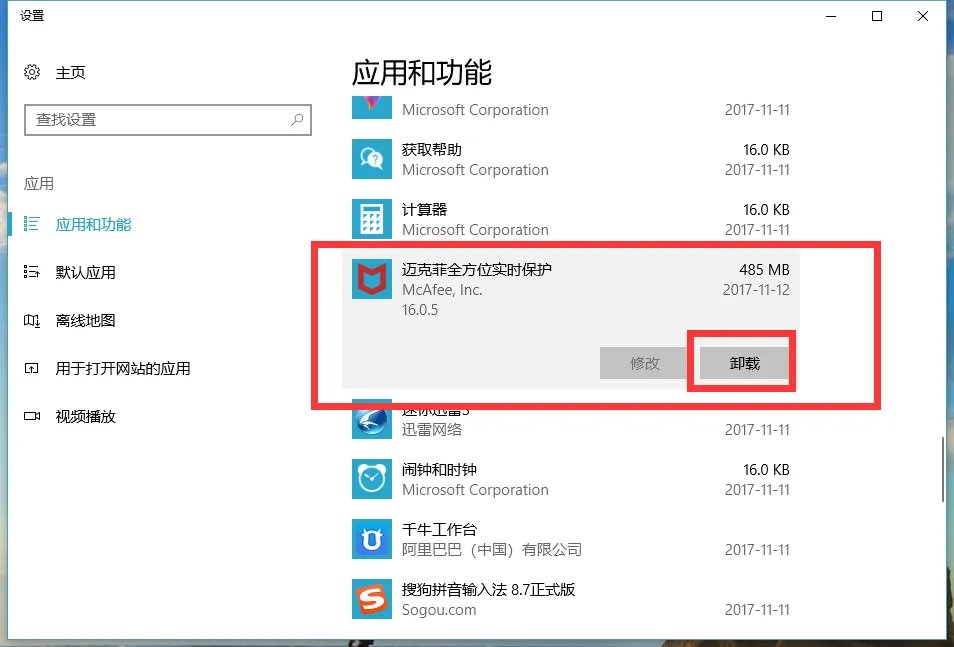Click the 千牛工作台 app icon
Viewport: 954px width, 647px height.
371,539
